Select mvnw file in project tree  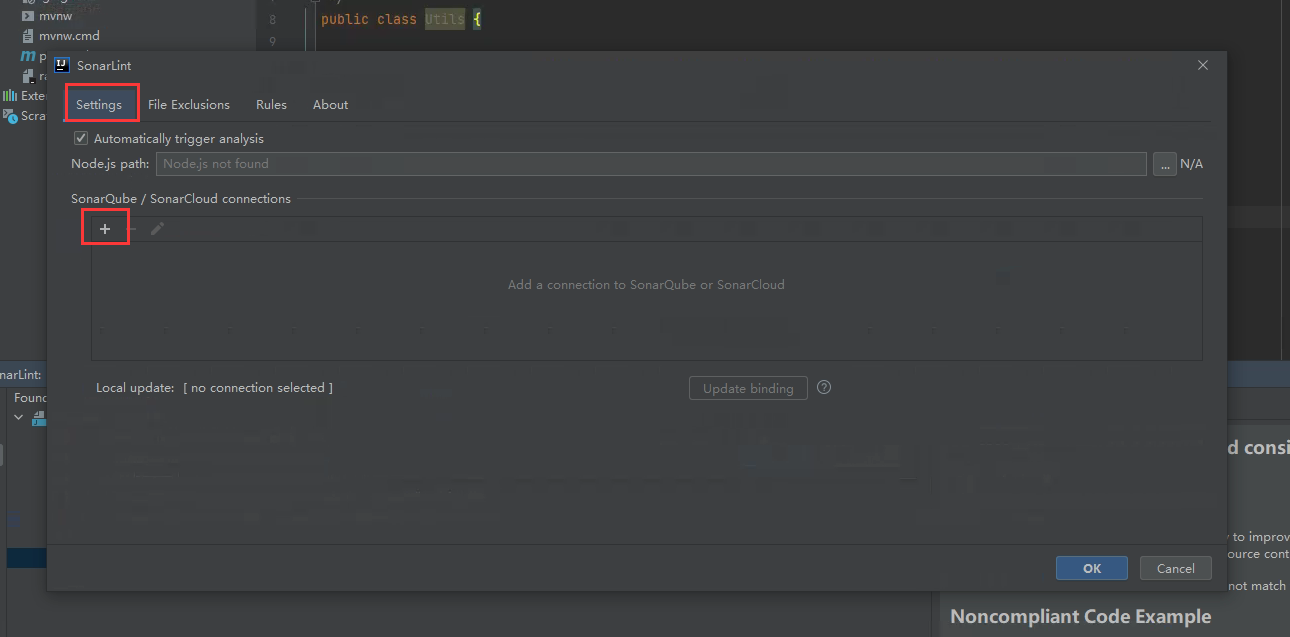click(55, 16)
